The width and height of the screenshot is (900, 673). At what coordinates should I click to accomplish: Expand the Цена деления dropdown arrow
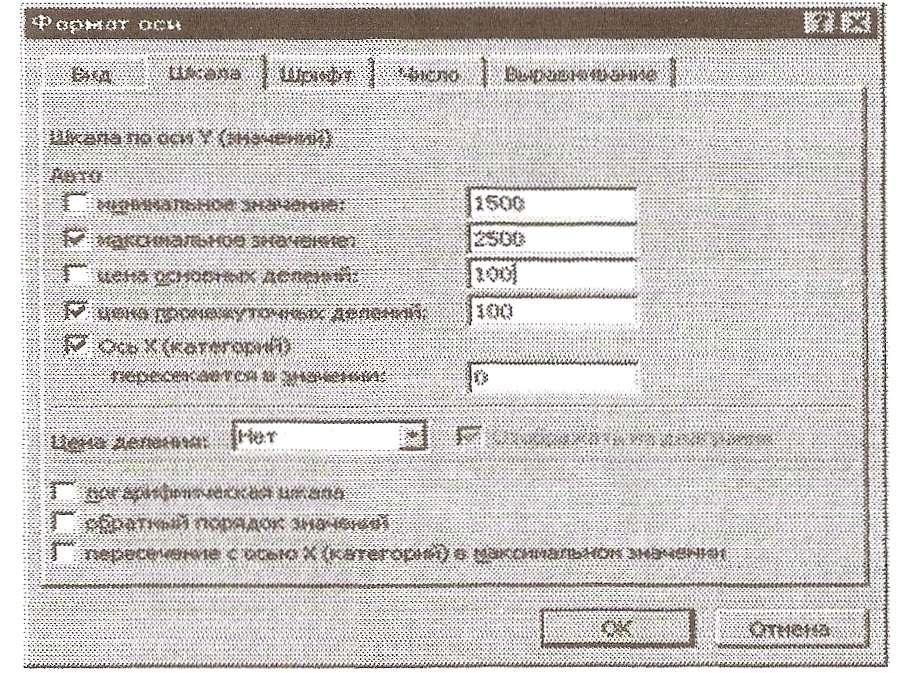412,437
